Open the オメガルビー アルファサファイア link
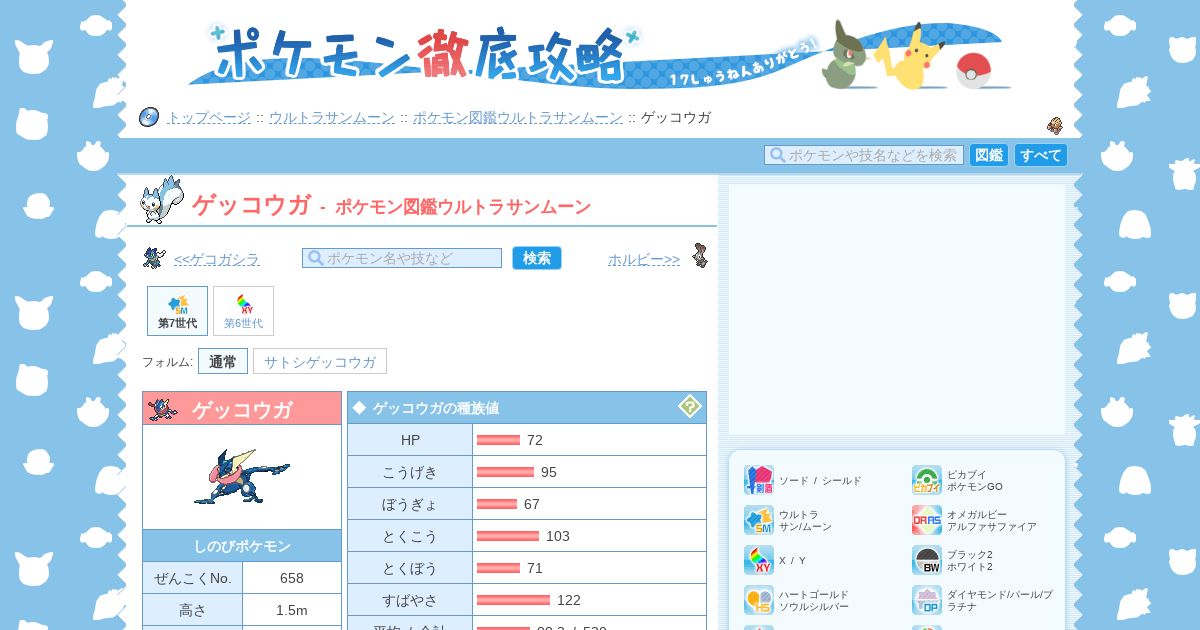Screen dimensions: 1200x630 992,520
